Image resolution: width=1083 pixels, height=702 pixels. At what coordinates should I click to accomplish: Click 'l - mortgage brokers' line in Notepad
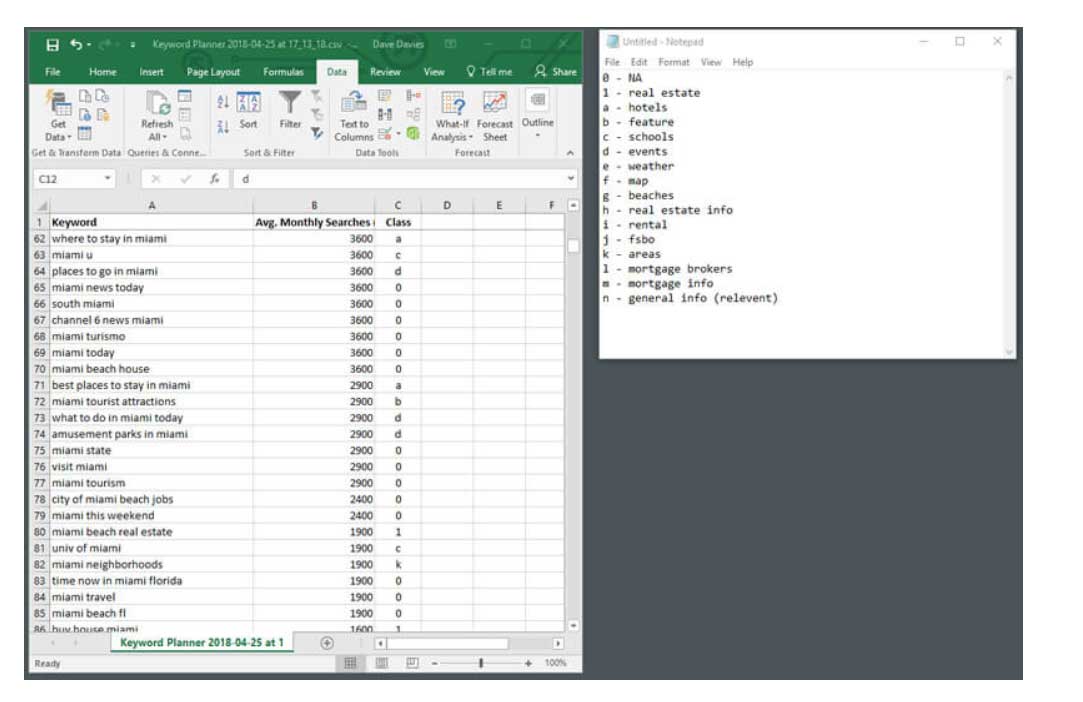(667, 269)
